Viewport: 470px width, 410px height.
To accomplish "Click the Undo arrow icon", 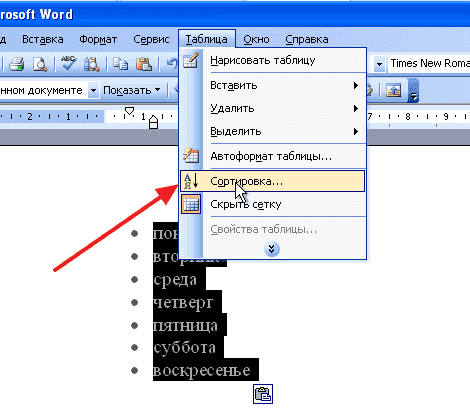I will click(x=172, y=64).
